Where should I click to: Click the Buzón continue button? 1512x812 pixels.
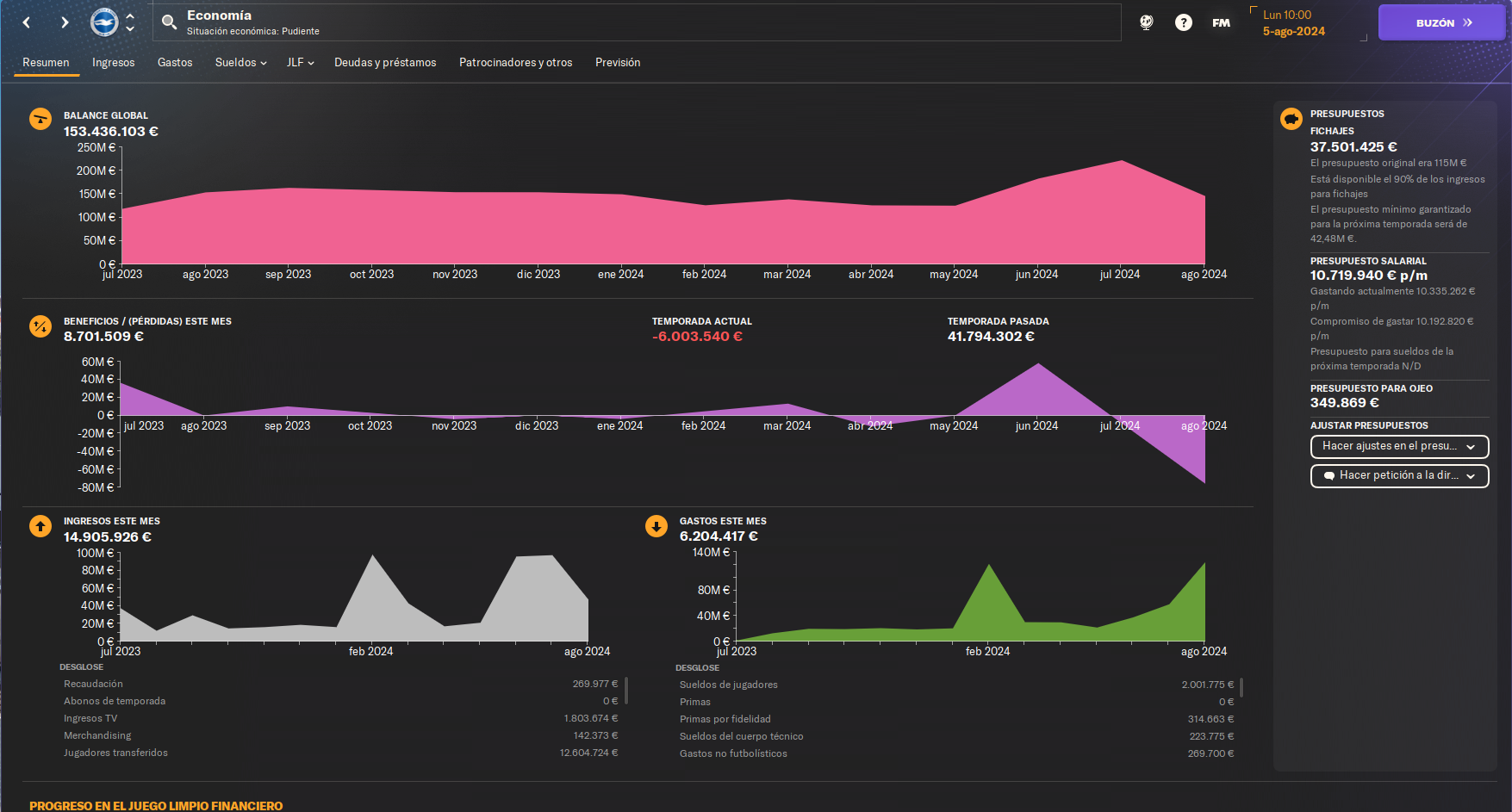(1441, 22)
